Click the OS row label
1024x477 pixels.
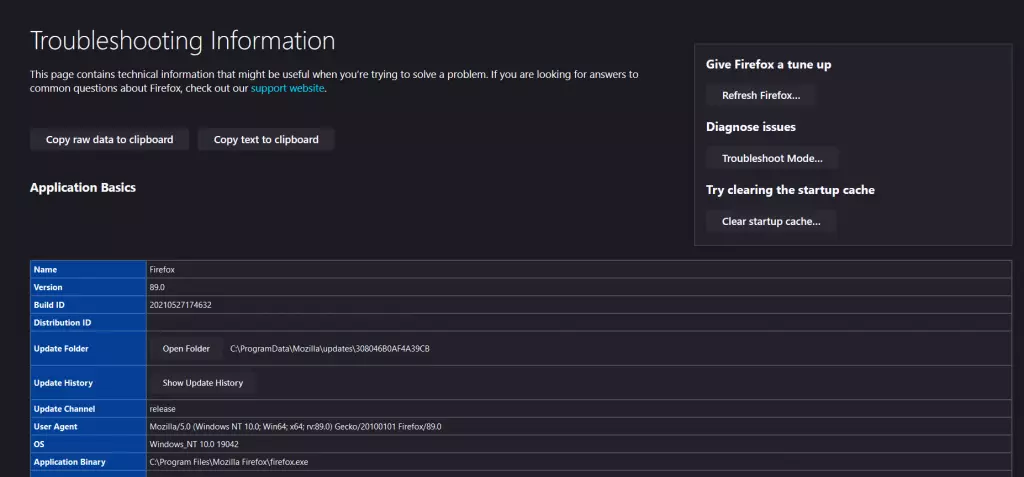pyautogui.click(x=39, y=444)
